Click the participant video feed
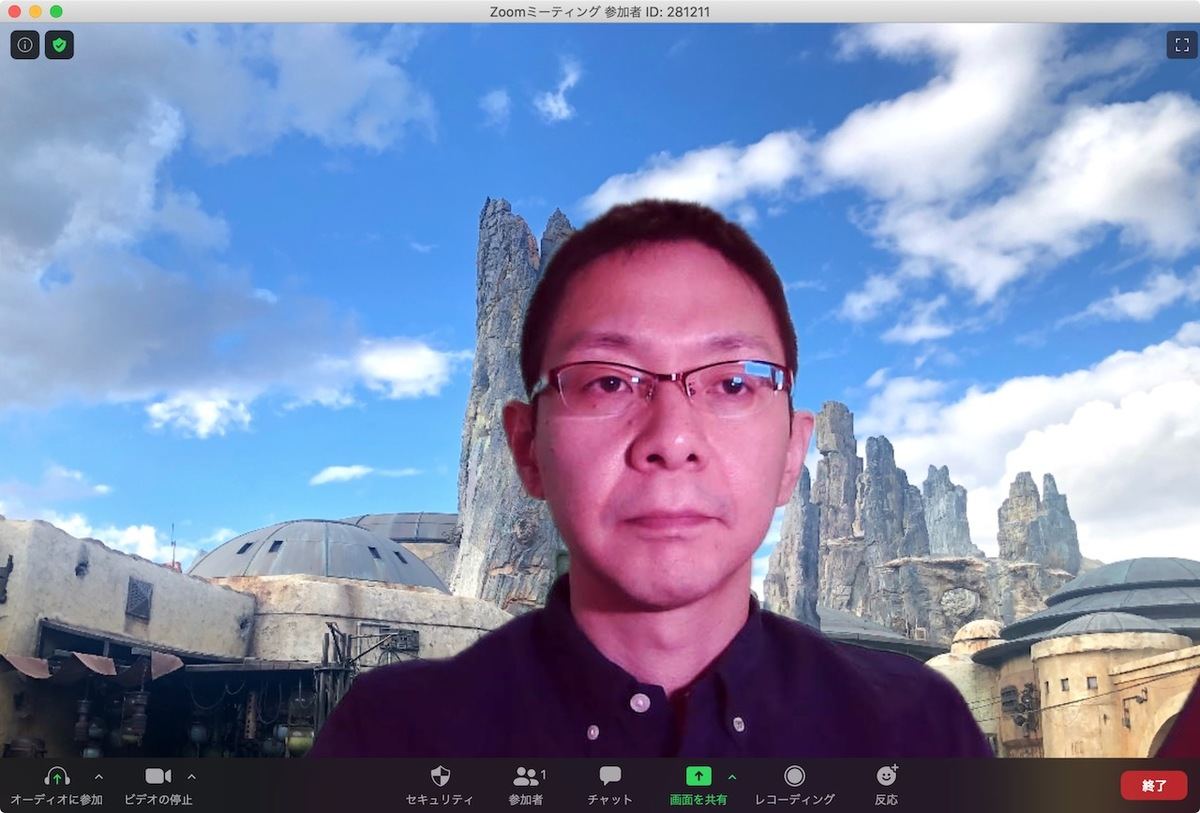This screenshot has width=1200, height=813. pyautogui.click(x=600, y=390)
